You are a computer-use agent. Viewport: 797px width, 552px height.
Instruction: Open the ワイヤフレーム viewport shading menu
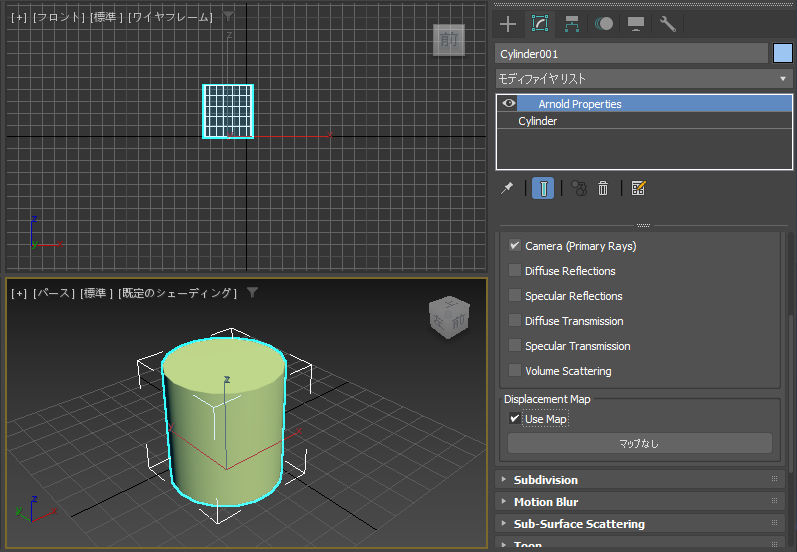click(170, 17)
